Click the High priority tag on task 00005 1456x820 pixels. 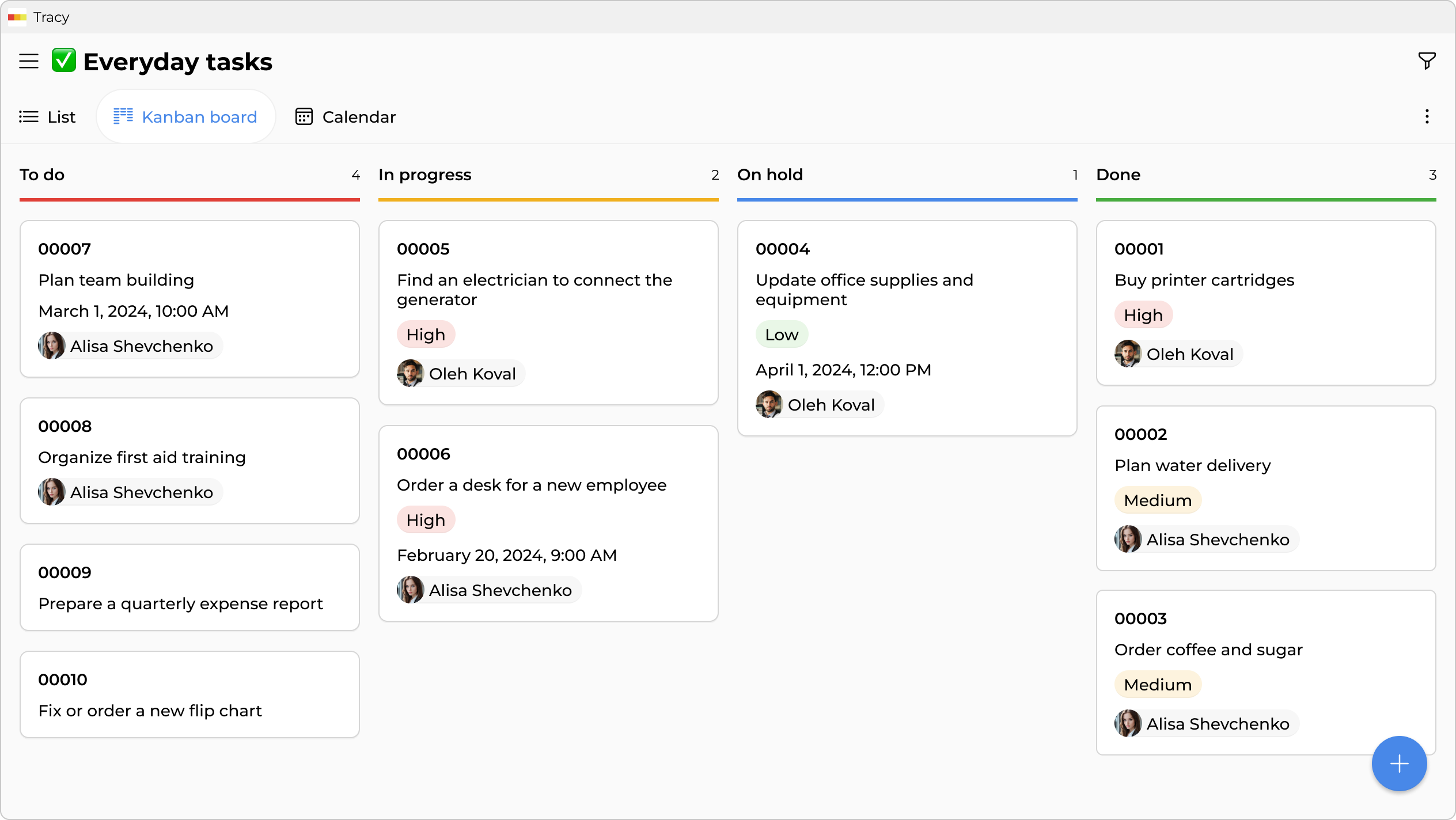click(x=426, y=334)
